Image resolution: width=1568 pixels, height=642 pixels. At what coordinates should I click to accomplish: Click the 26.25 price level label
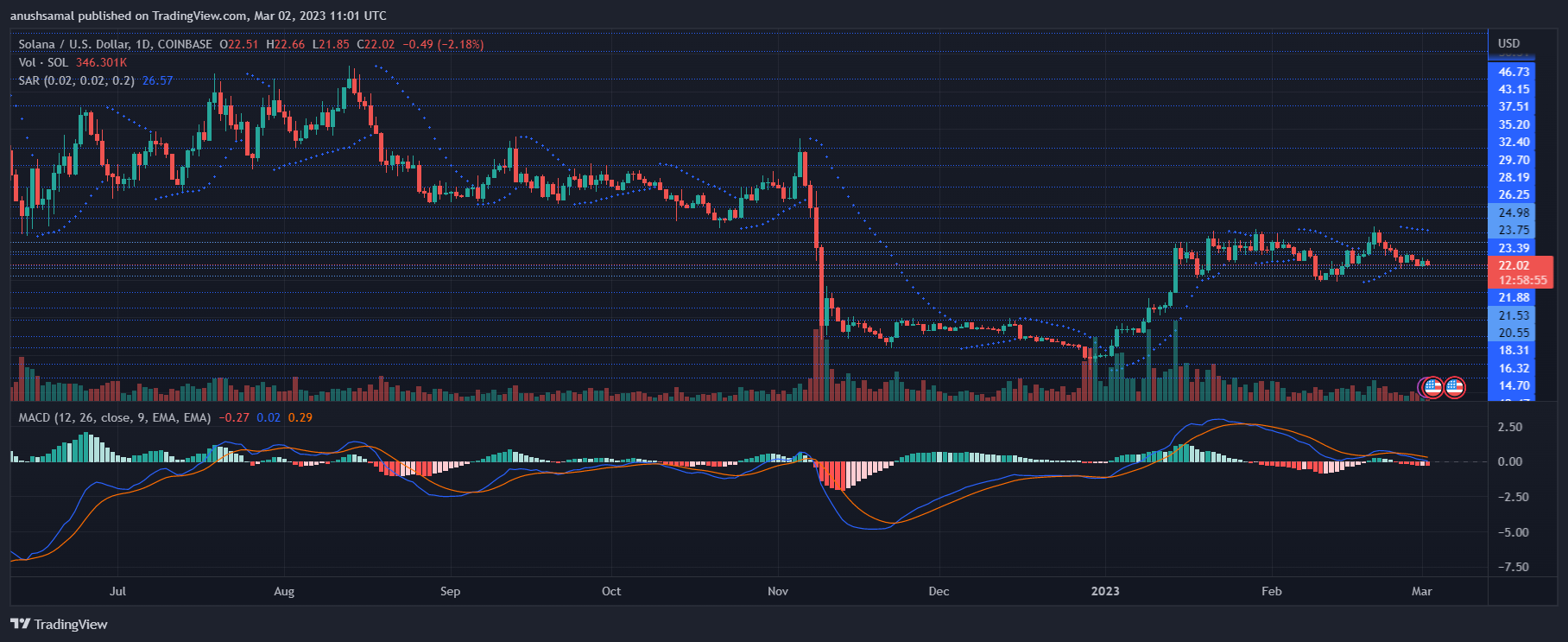coord(1514,194)
